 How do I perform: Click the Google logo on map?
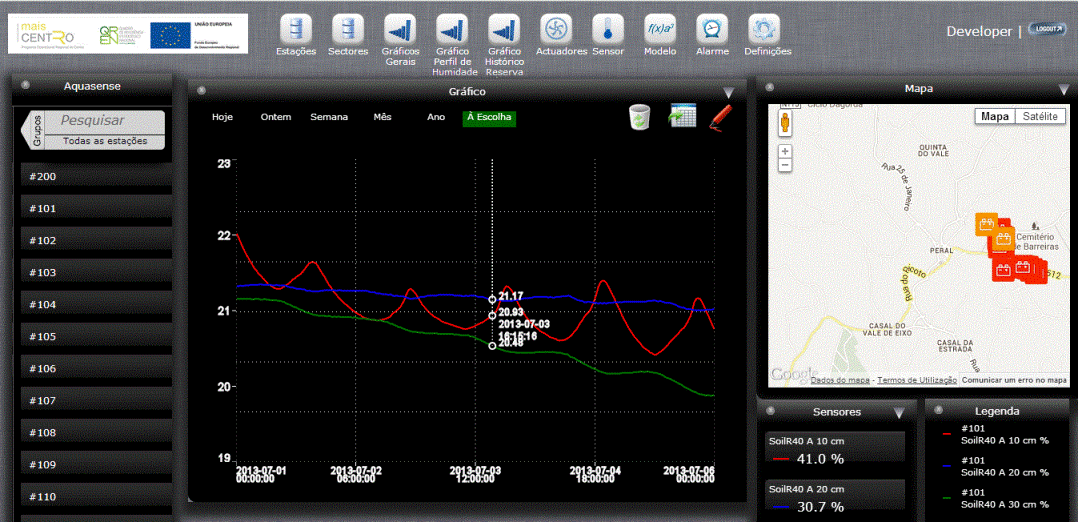pyautogui.click(x=794, y=375)
